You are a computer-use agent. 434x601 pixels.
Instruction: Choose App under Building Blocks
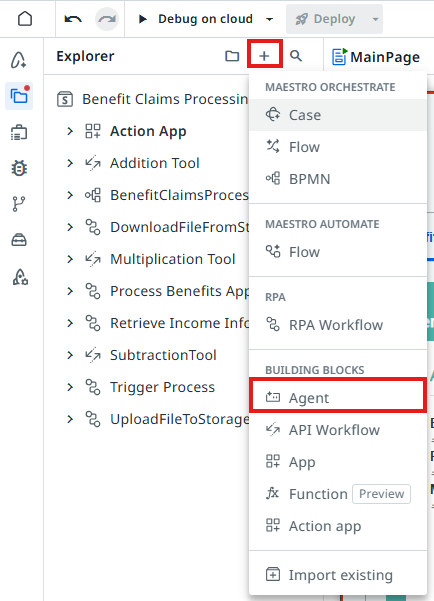(338, 462)
